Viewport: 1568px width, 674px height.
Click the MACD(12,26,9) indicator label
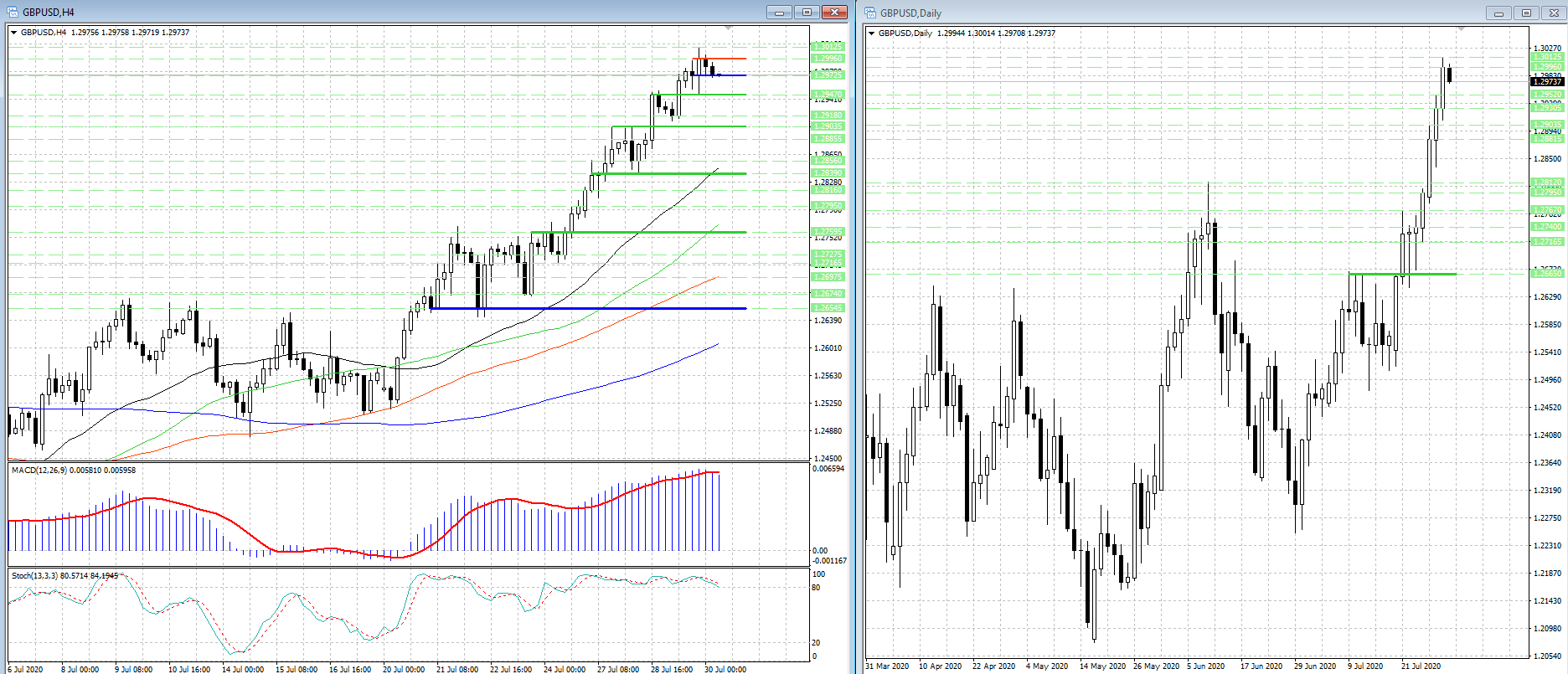(39, 471)
